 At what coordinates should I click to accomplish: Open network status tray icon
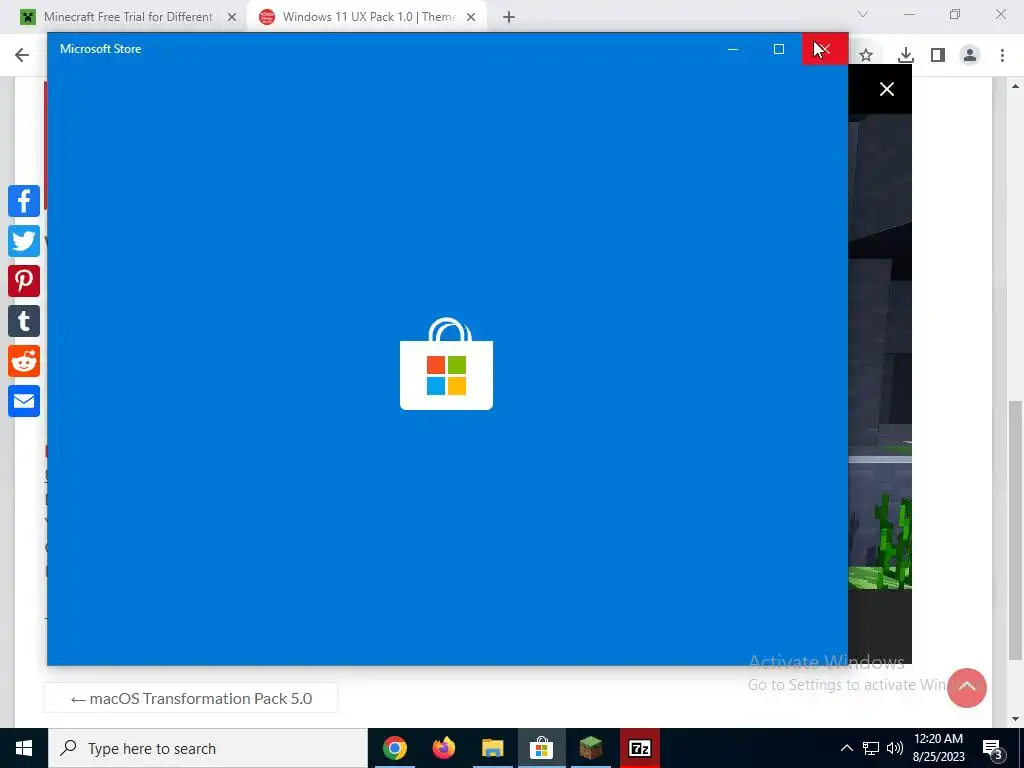[x=871, y=748]
